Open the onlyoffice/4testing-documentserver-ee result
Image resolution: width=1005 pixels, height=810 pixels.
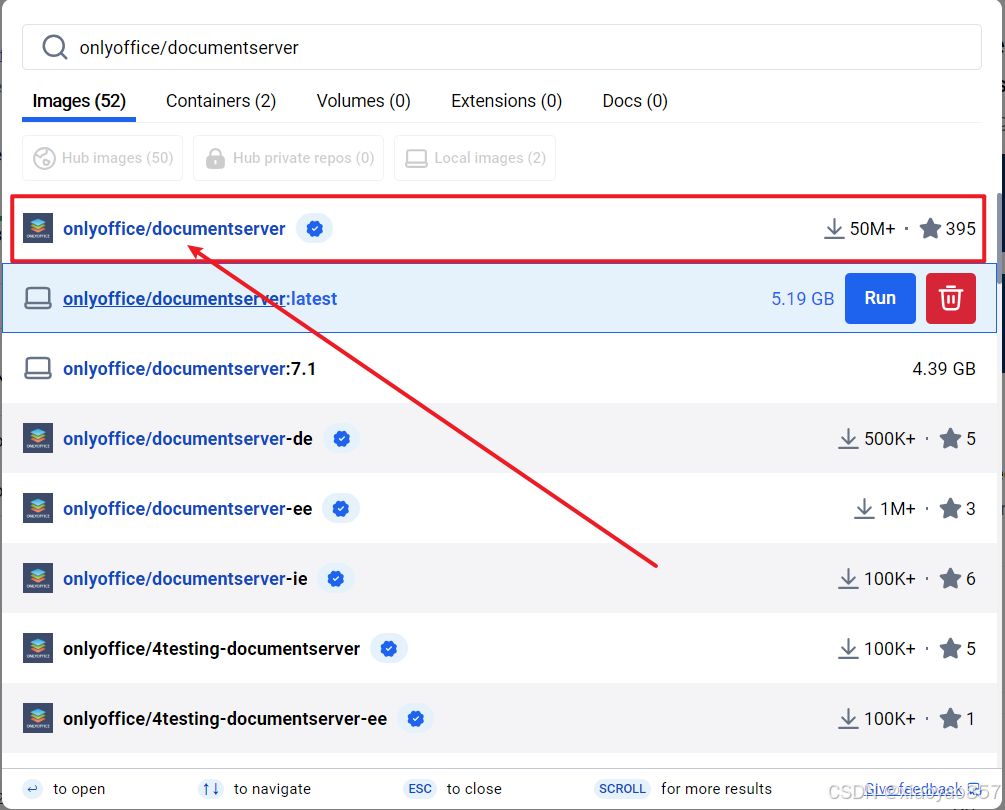pyautogui.click(x=225, y=718)
